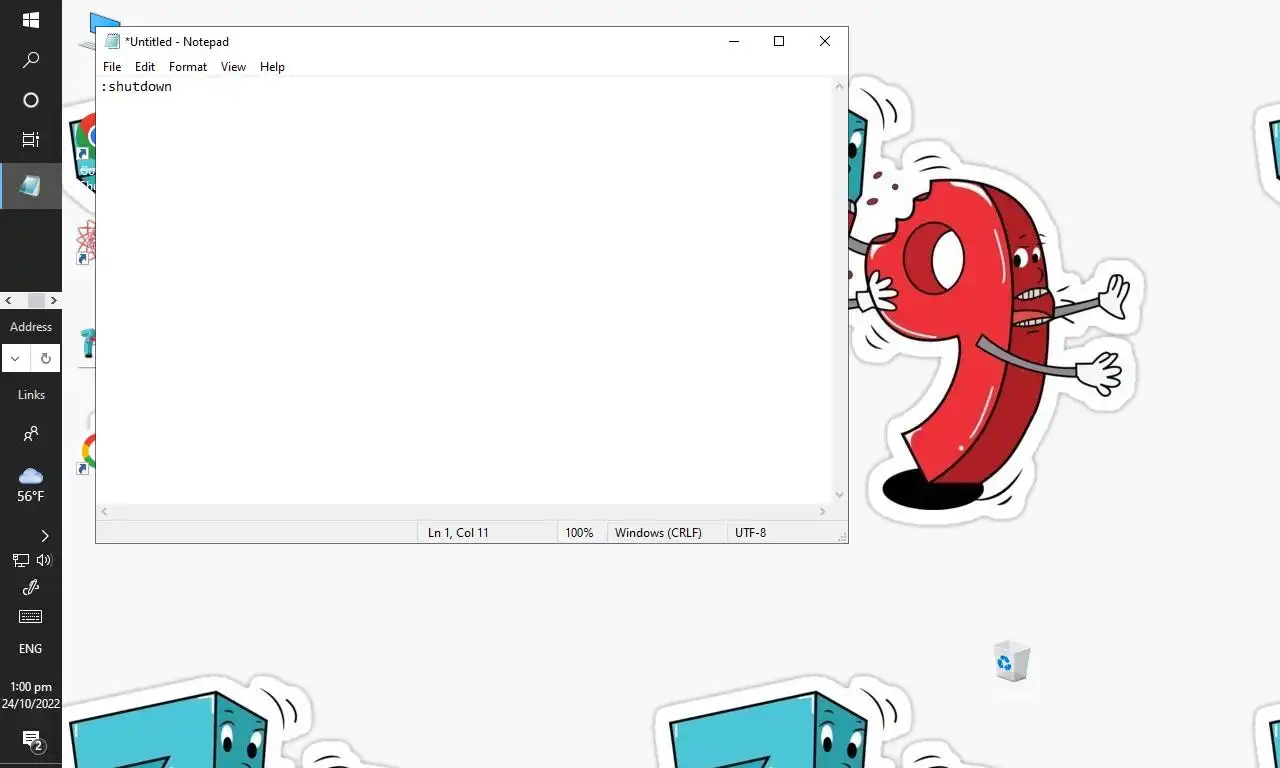The width and height of the screenshot is (1280, 768).
Task: Click "100%" zoom status entry
Action: click(579, 533)
